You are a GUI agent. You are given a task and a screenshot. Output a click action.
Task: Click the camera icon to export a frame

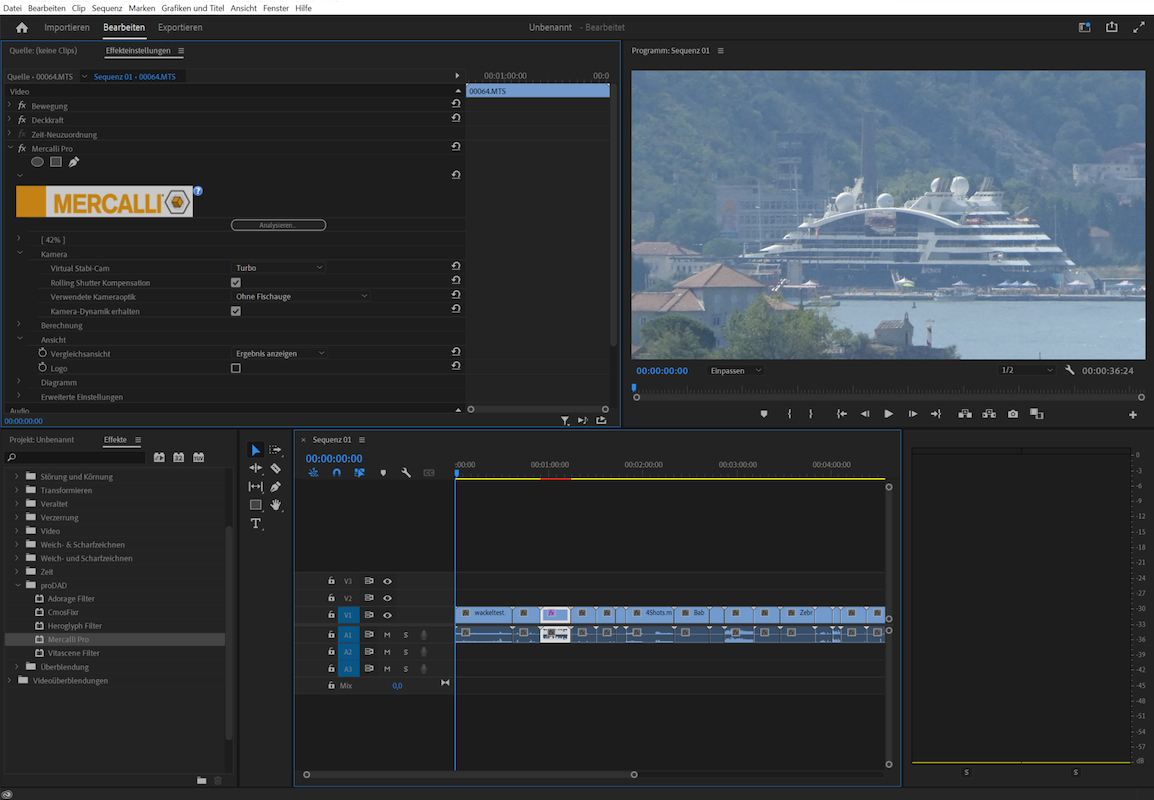[x=1012, y=413]
